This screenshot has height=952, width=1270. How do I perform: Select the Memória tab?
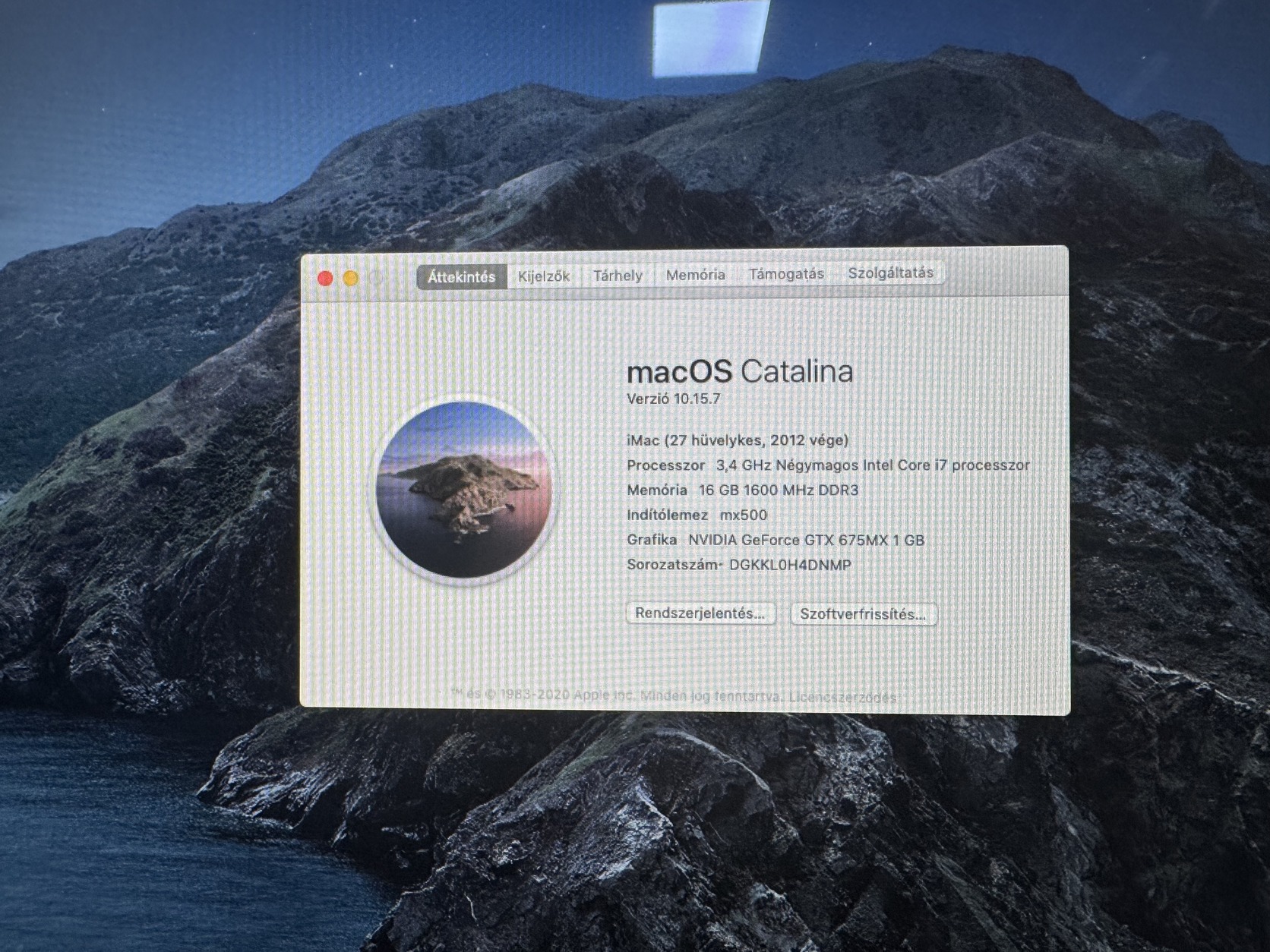(695, 275)
